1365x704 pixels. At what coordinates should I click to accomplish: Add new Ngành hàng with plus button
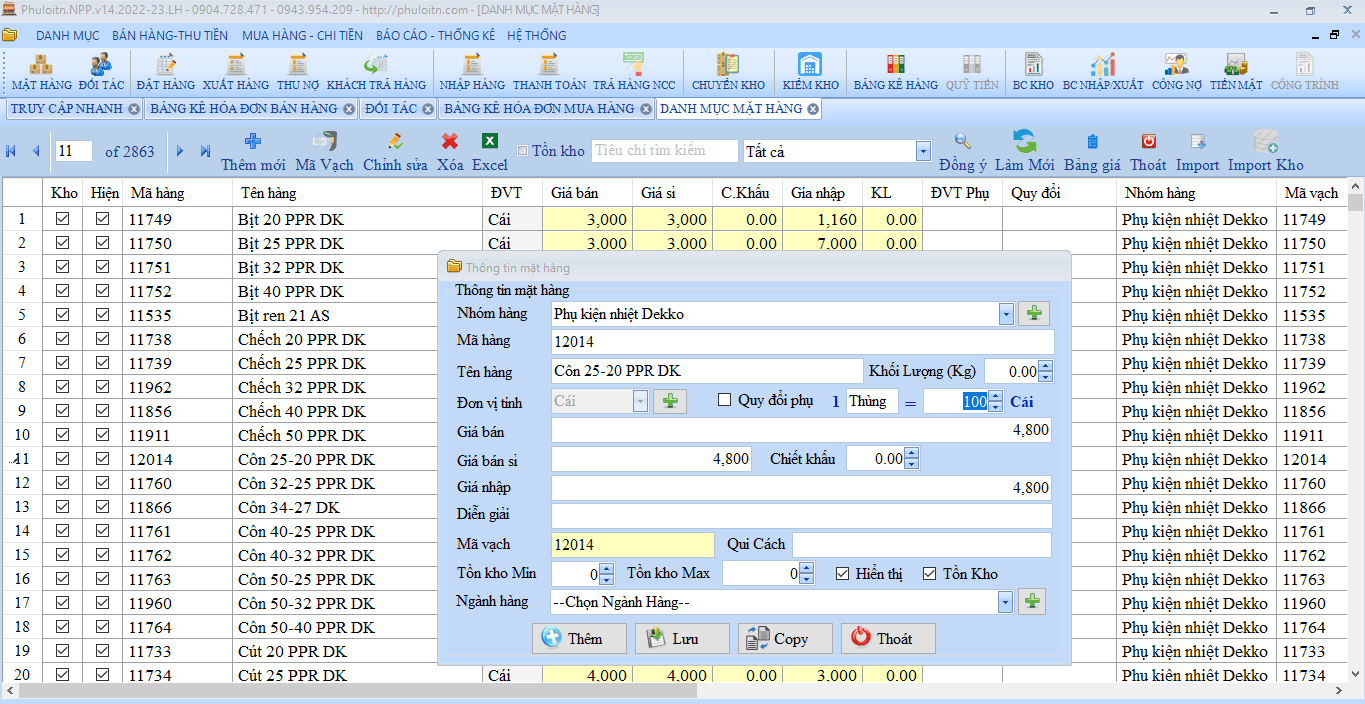(1033, 602)
